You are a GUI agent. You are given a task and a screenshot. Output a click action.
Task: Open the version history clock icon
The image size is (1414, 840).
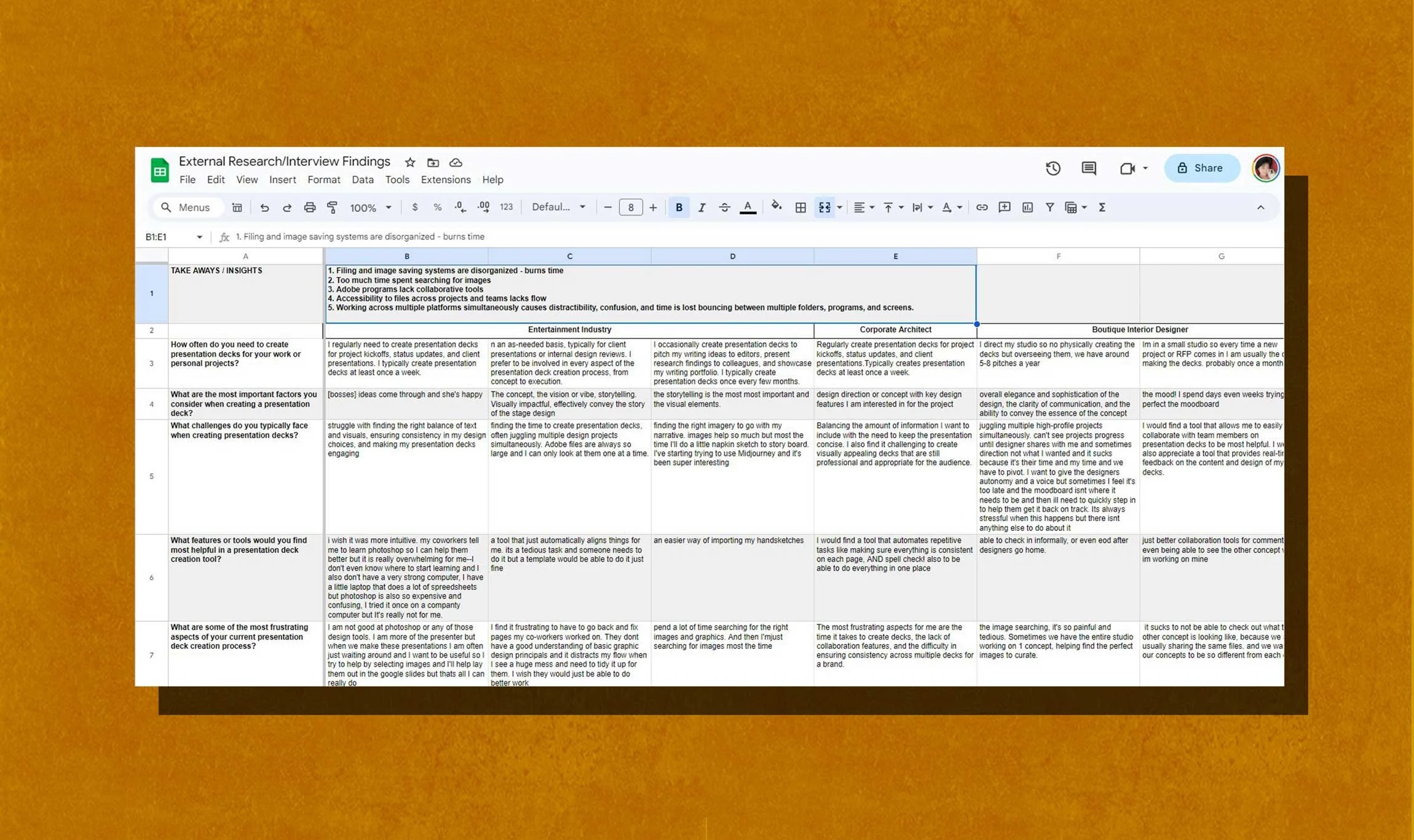1053,168
